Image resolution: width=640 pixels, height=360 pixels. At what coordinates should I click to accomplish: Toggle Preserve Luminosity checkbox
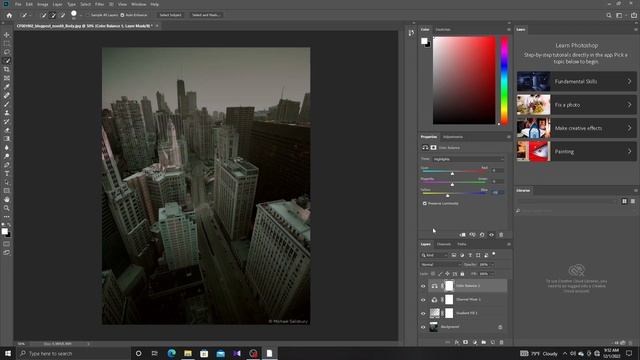tap(424, 203)
